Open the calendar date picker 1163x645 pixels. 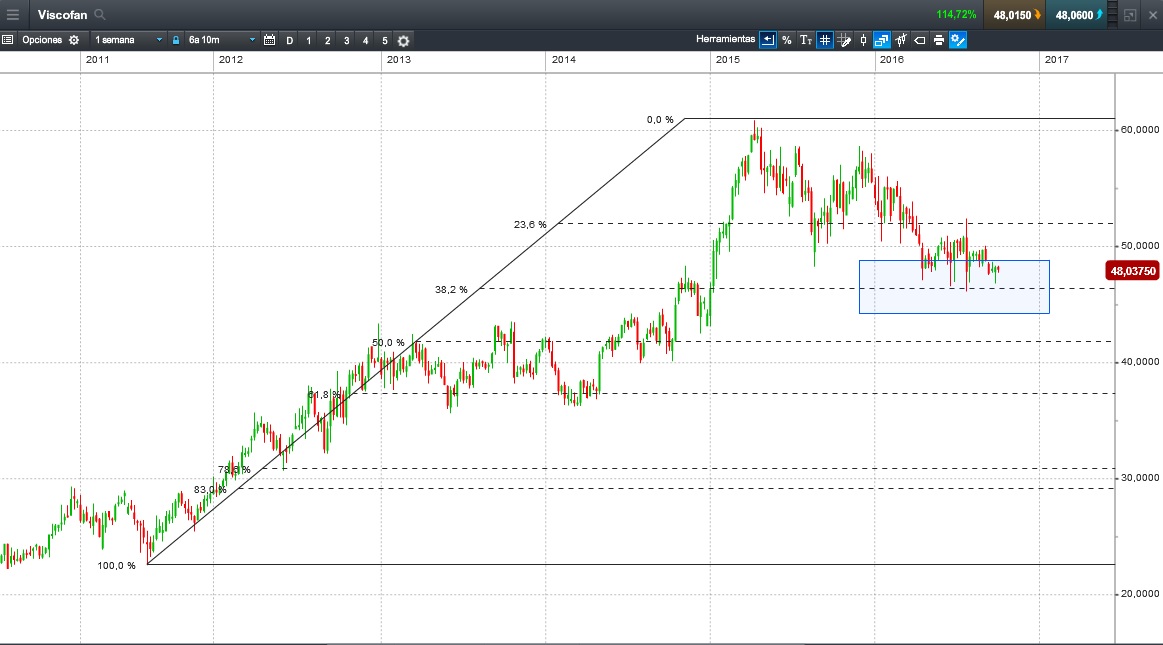point(269,40)
